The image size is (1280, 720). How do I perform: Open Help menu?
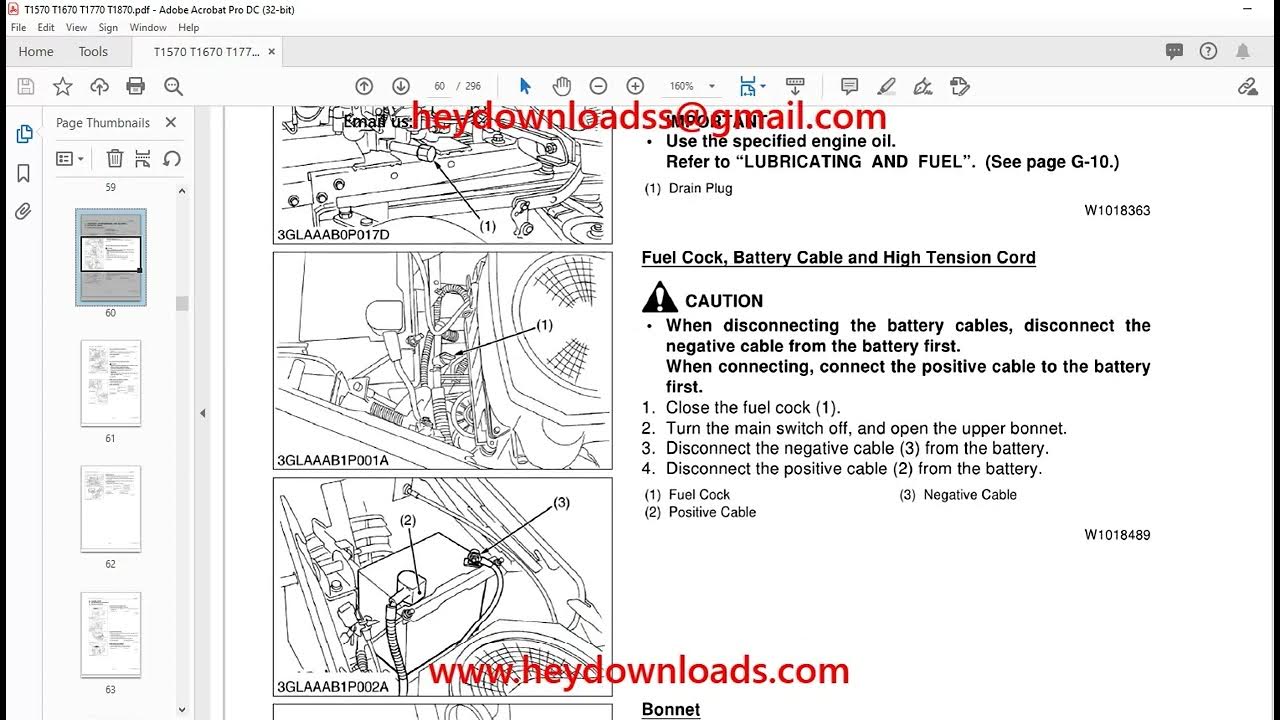[x=188, y=27]
